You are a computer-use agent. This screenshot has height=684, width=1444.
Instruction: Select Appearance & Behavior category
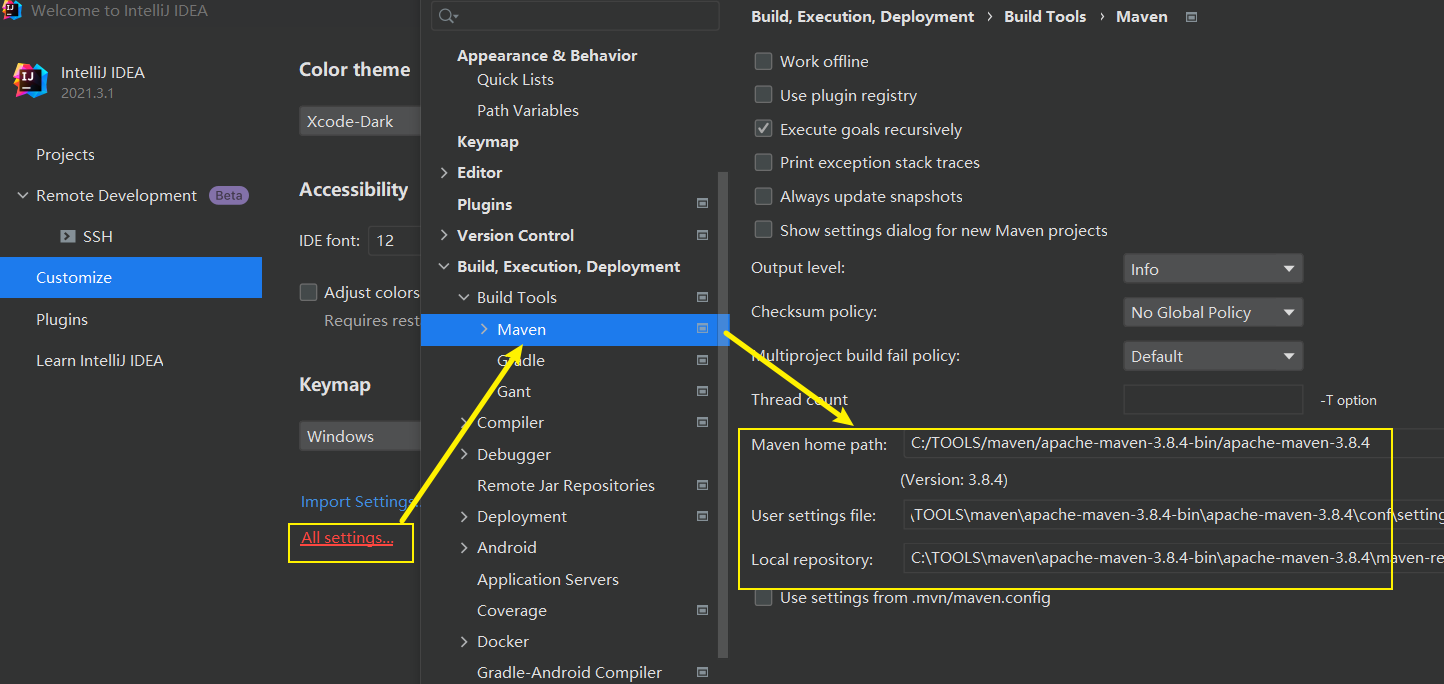click(547, 55)
